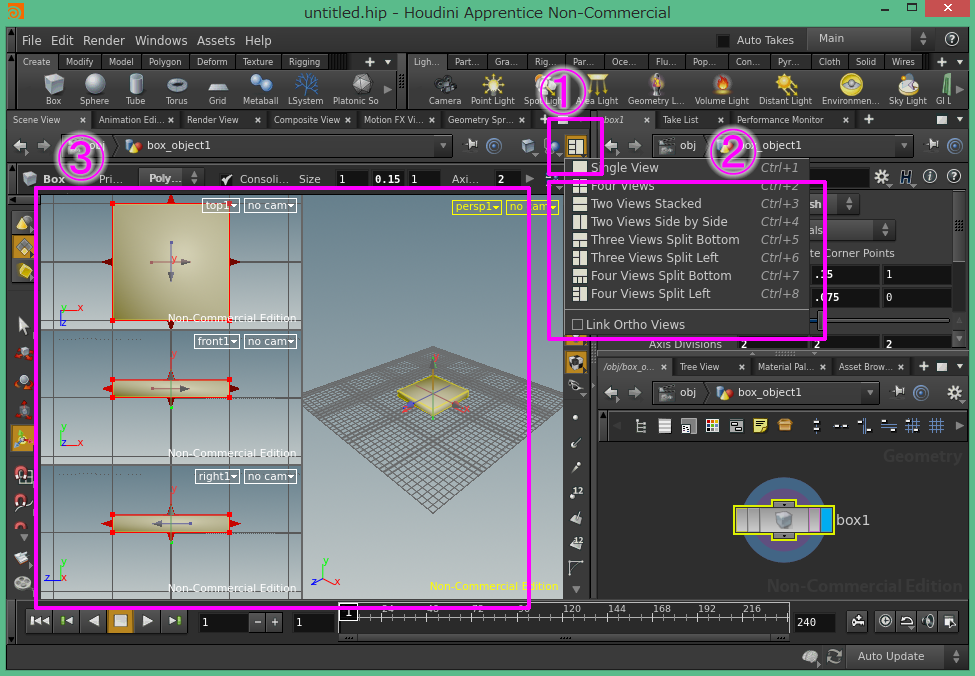The height and width of the screenshot is (676, 975).
Task: Add an Environment Light
Action: [x=851, y=89]
